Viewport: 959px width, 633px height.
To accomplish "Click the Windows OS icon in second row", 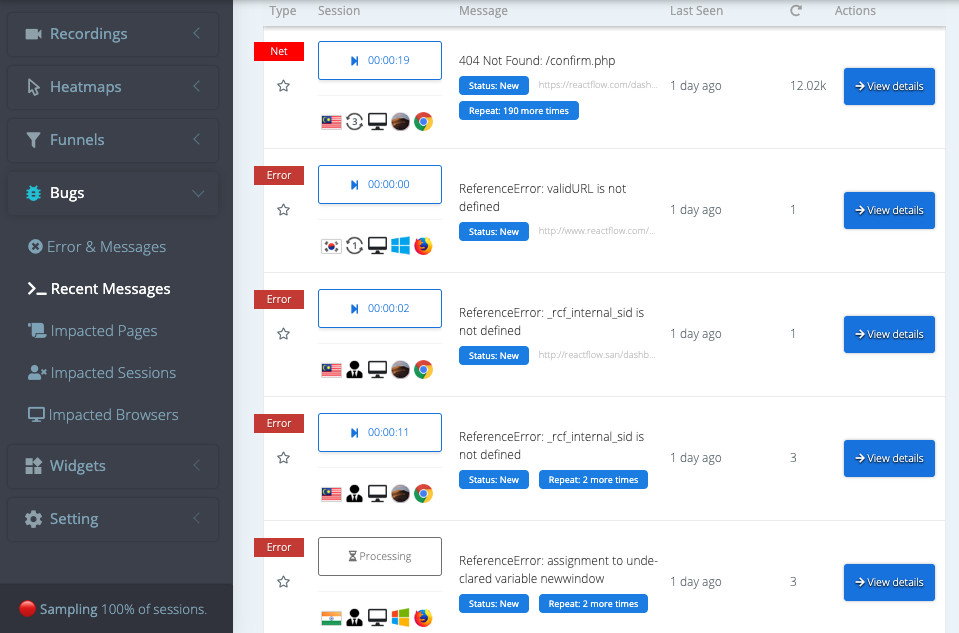I will (400, 246).
